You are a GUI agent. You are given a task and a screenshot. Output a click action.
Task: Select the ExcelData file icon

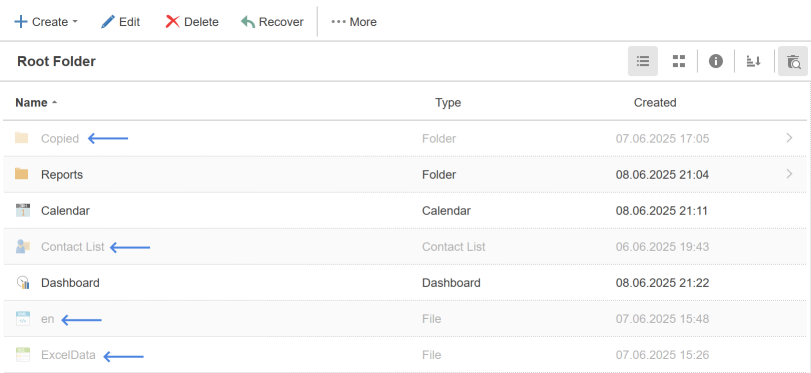point(23,355)
